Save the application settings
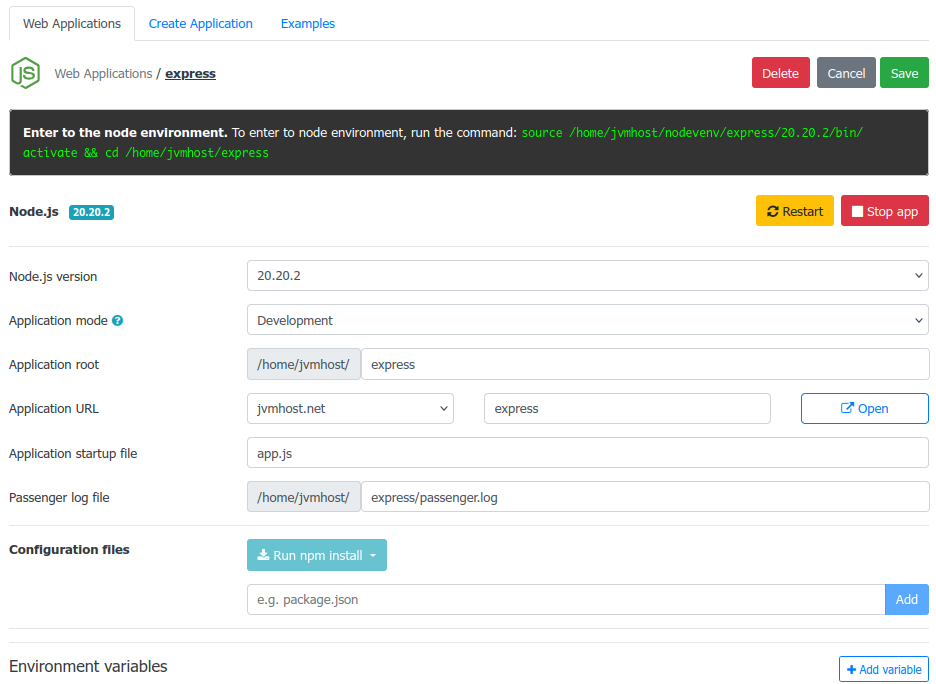Viewport: 936px width, 684px height. [904, 73]
